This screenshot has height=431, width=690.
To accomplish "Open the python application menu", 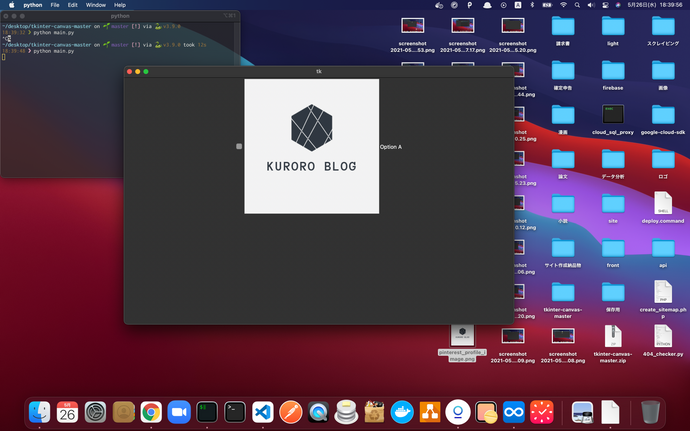I will pos(33,5).
